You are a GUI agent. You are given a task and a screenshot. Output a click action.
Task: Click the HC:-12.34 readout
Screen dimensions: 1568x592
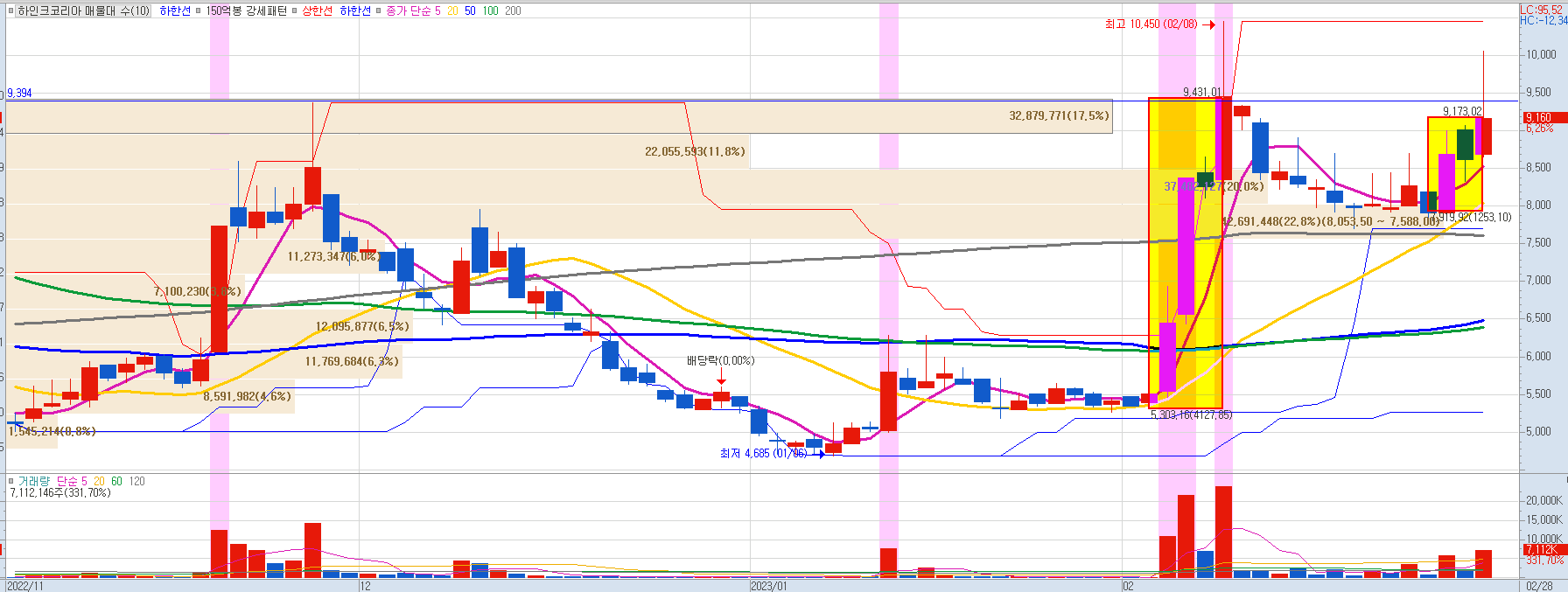pos(1543,20)
